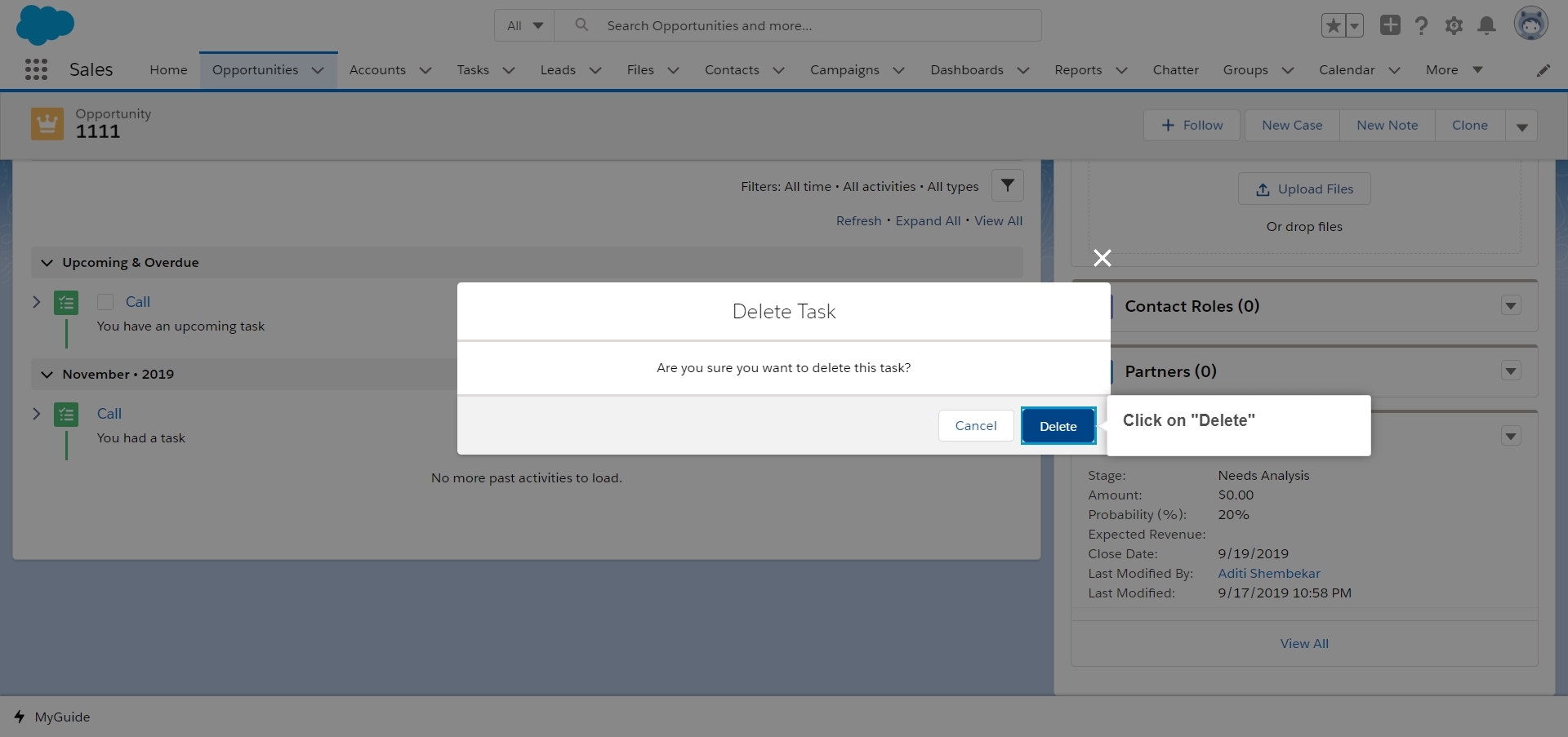
Task: Open more record actions dropdown next to Clone
Action: tap(1521, 126)
